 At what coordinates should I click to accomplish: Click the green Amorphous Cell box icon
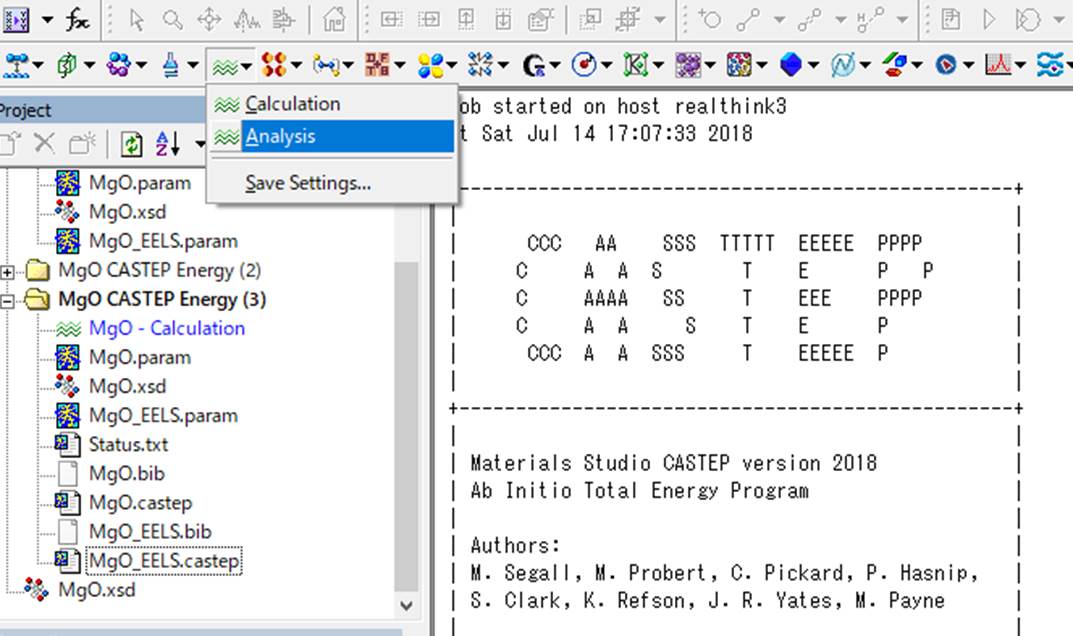67,65
